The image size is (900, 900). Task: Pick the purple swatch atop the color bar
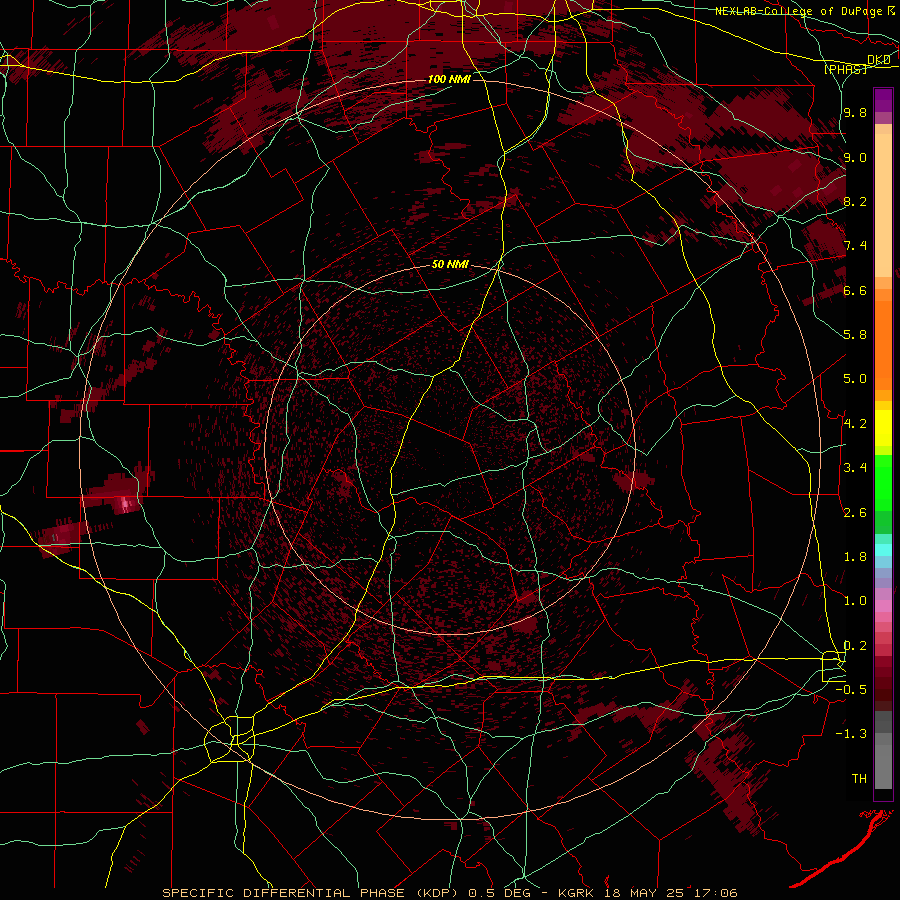[883, 100]
